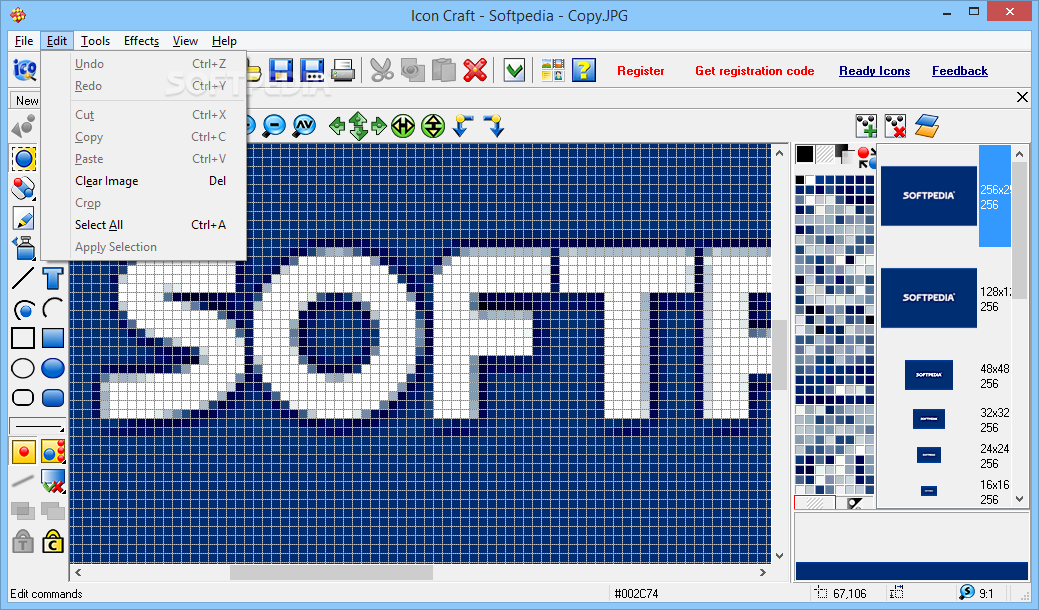Close the panel with the X button
The width and height of the screenshot is (1039, 610).
pos(1022,97)
